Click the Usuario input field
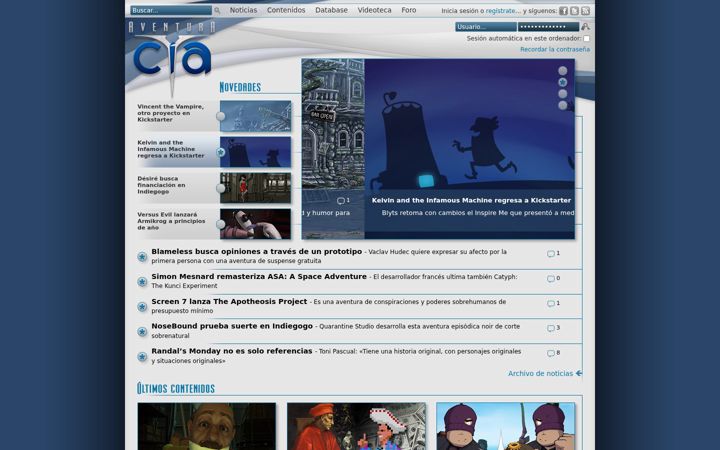 (x=486, y=27)
